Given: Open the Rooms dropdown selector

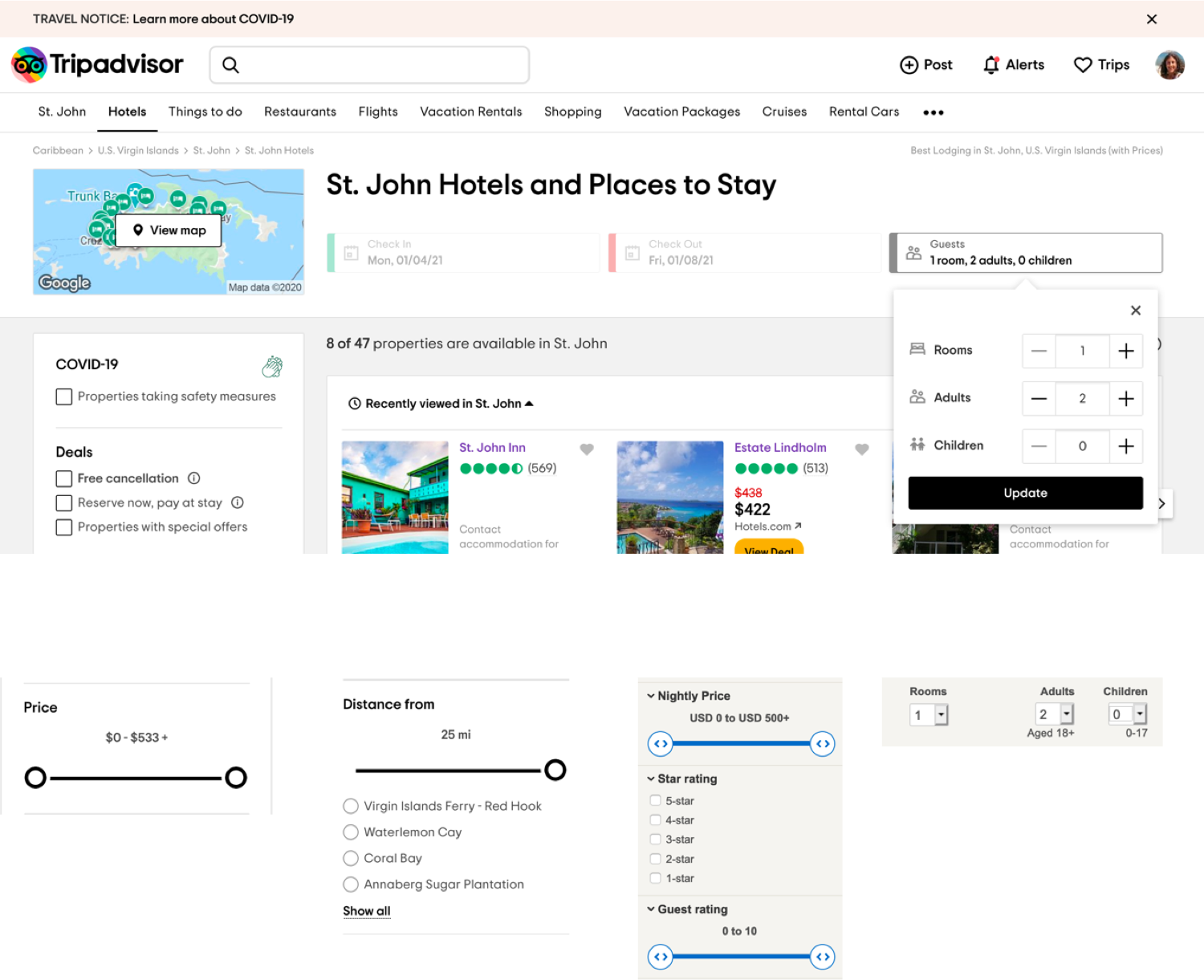Looking at the screenshot, I should click(929, 715).
